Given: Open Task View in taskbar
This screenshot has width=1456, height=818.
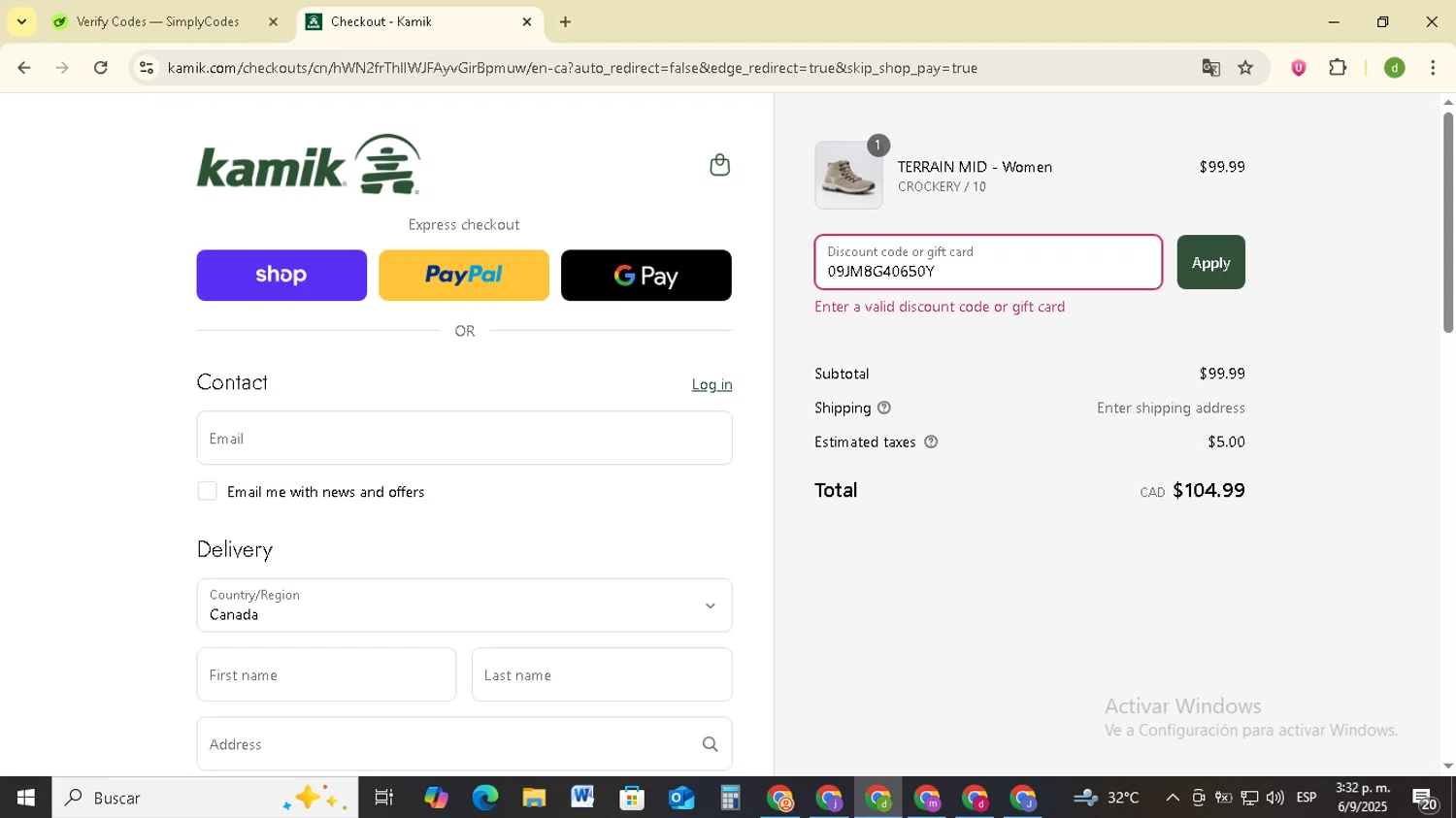Looking at the screenshot, I should pyautogui.click(x=384, y=798).
